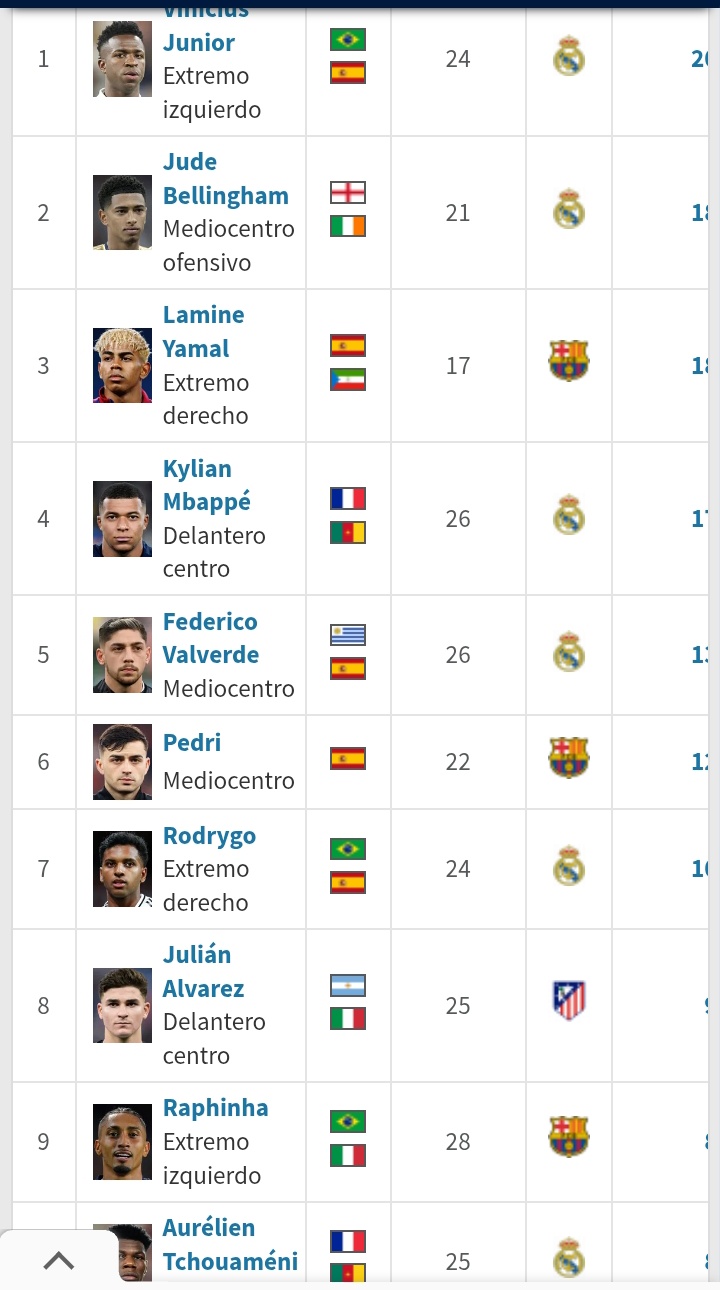This screenshot has height=1290, width=720.
Task: Open Lamine Yamal's player profile link
Action: [203, 332]
